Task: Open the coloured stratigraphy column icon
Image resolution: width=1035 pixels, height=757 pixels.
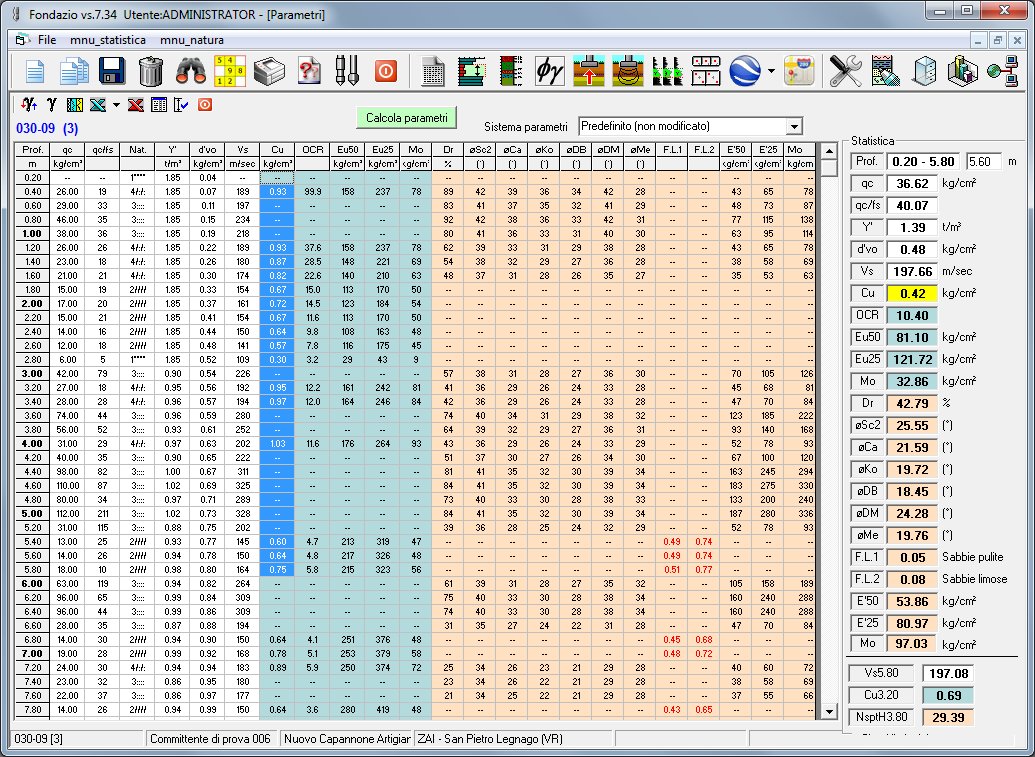Action: [511, 71]
